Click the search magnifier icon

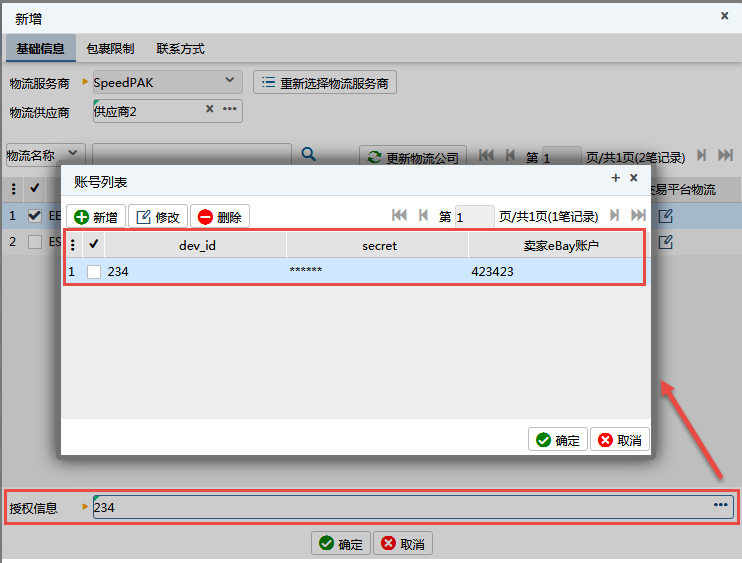309,155
